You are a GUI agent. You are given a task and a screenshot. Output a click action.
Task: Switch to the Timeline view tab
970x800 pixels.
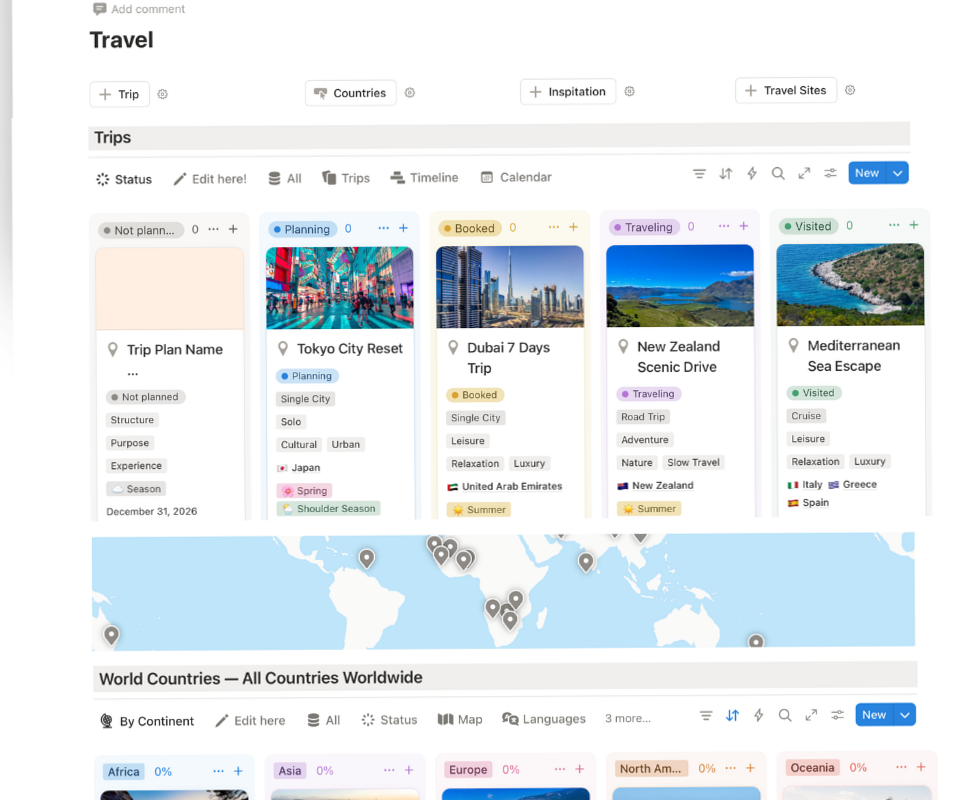point(424,177)
